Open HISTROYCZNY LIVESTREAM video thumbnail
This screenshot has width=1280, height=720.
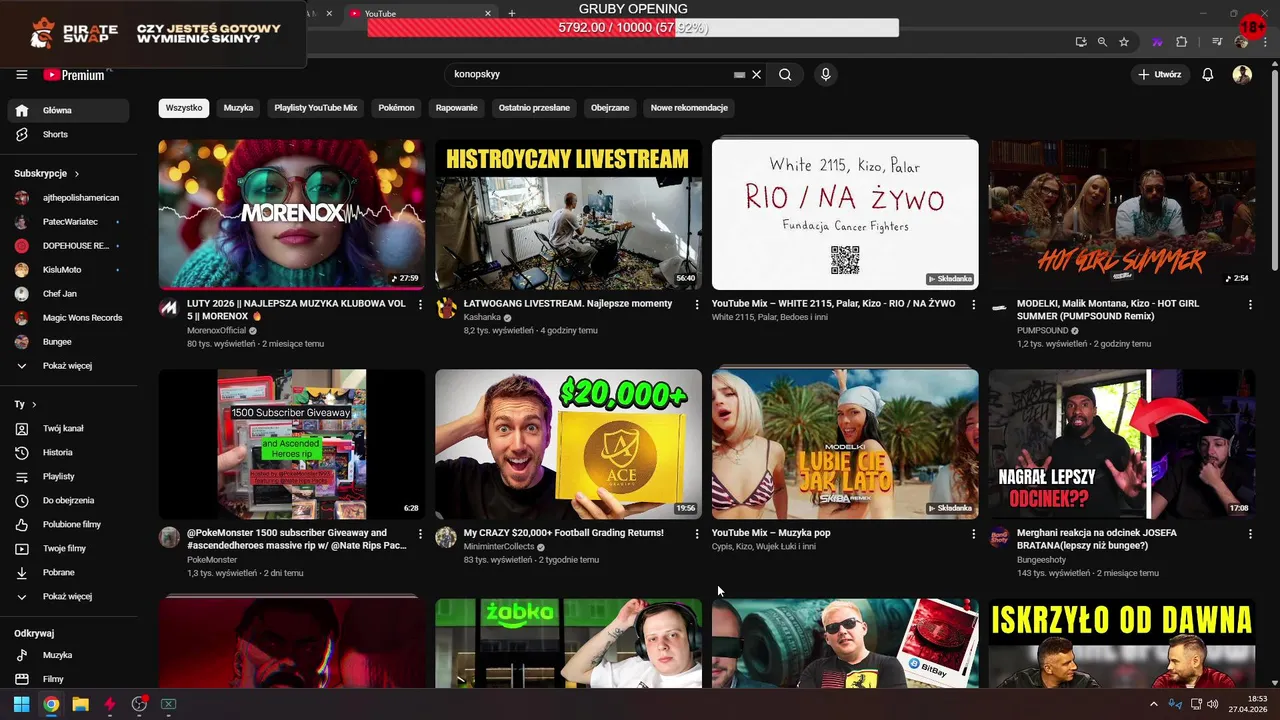click(568, 214)
